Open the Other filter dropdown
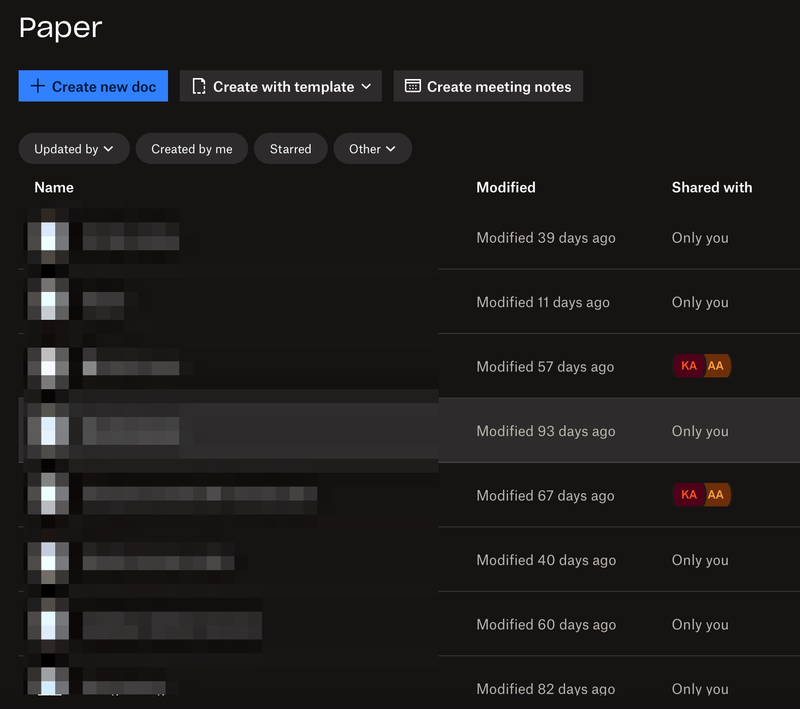Image resolution: width=800 pixels, height=709 pixels. (372, 149)
